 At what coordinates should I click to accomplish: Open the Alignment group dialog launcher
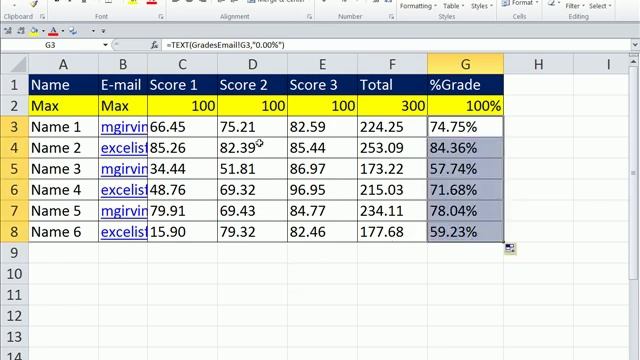pos(309,17)
